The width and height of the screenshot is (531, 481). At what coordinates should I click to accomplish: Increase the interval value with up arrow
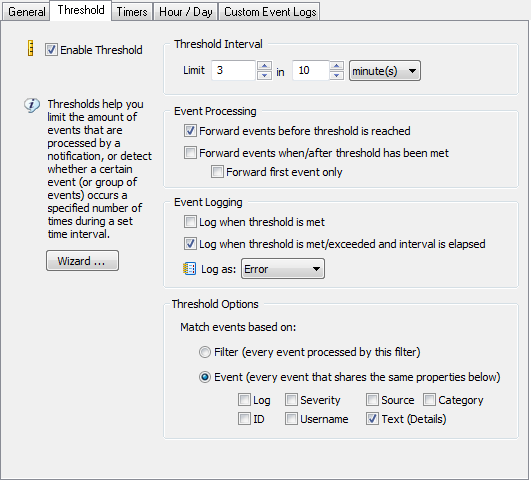336,65
